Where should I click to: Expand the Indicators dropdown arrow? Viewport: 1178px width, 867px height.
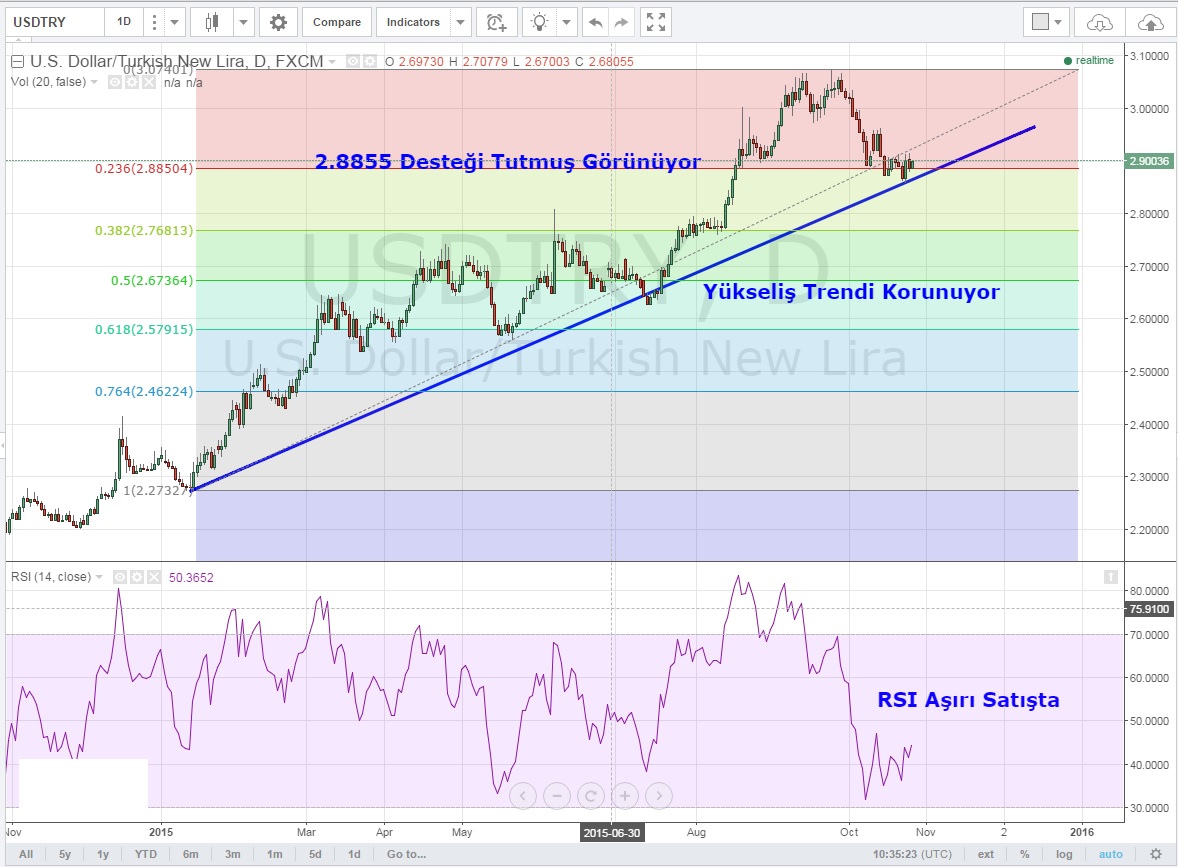(x=459, y=22)
